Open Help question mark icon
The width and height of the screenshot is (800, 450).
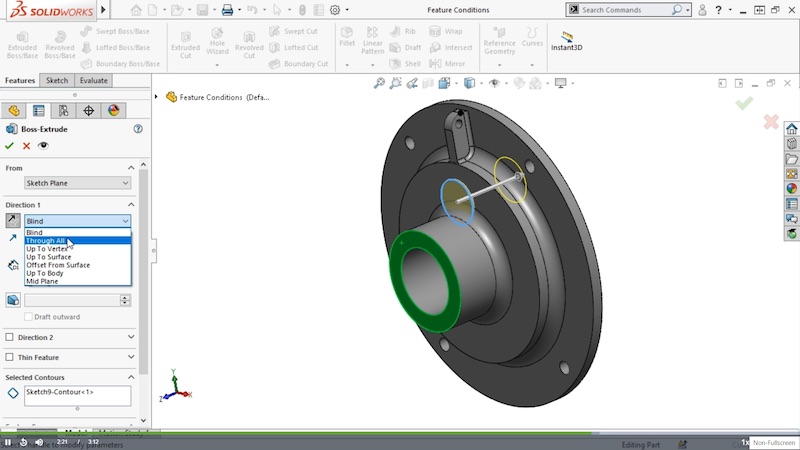(718, 10)
